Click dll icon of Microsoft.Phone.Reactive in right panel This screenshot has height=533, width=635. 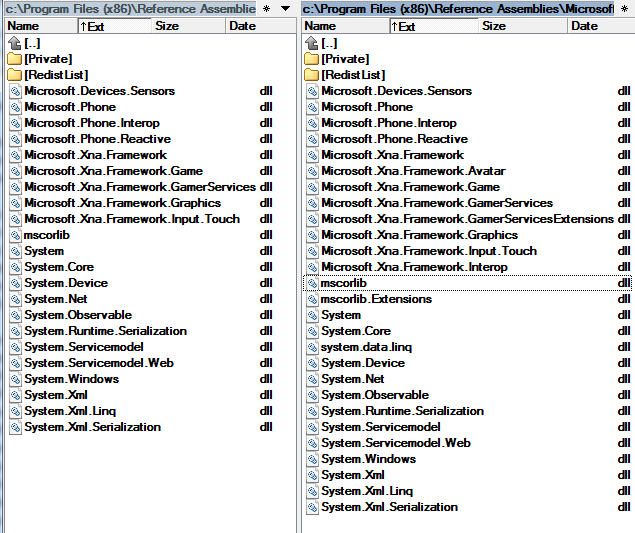[x=312, y=139]
